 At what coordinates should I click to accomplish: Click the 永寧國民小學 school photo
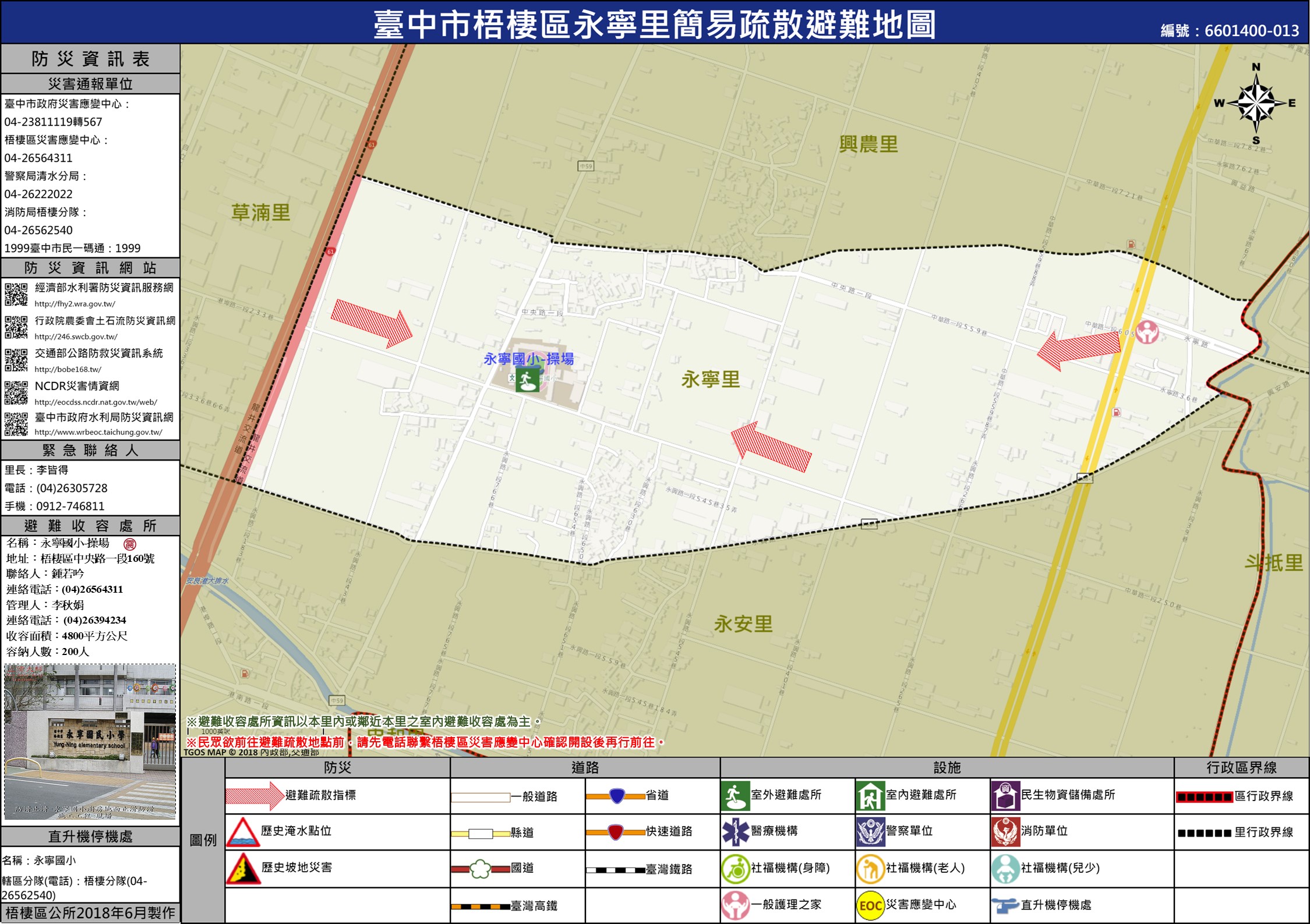[x=90, y=741]
